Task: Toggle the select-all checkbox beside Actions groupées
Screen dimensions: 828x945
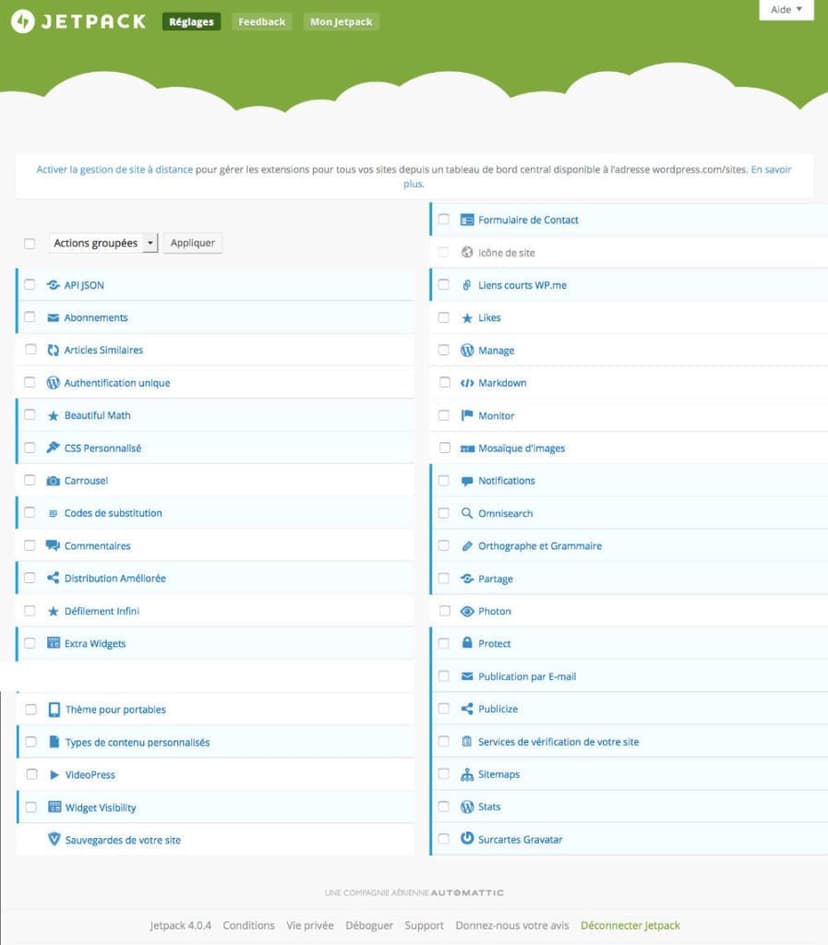Action: tap(30, 243)
